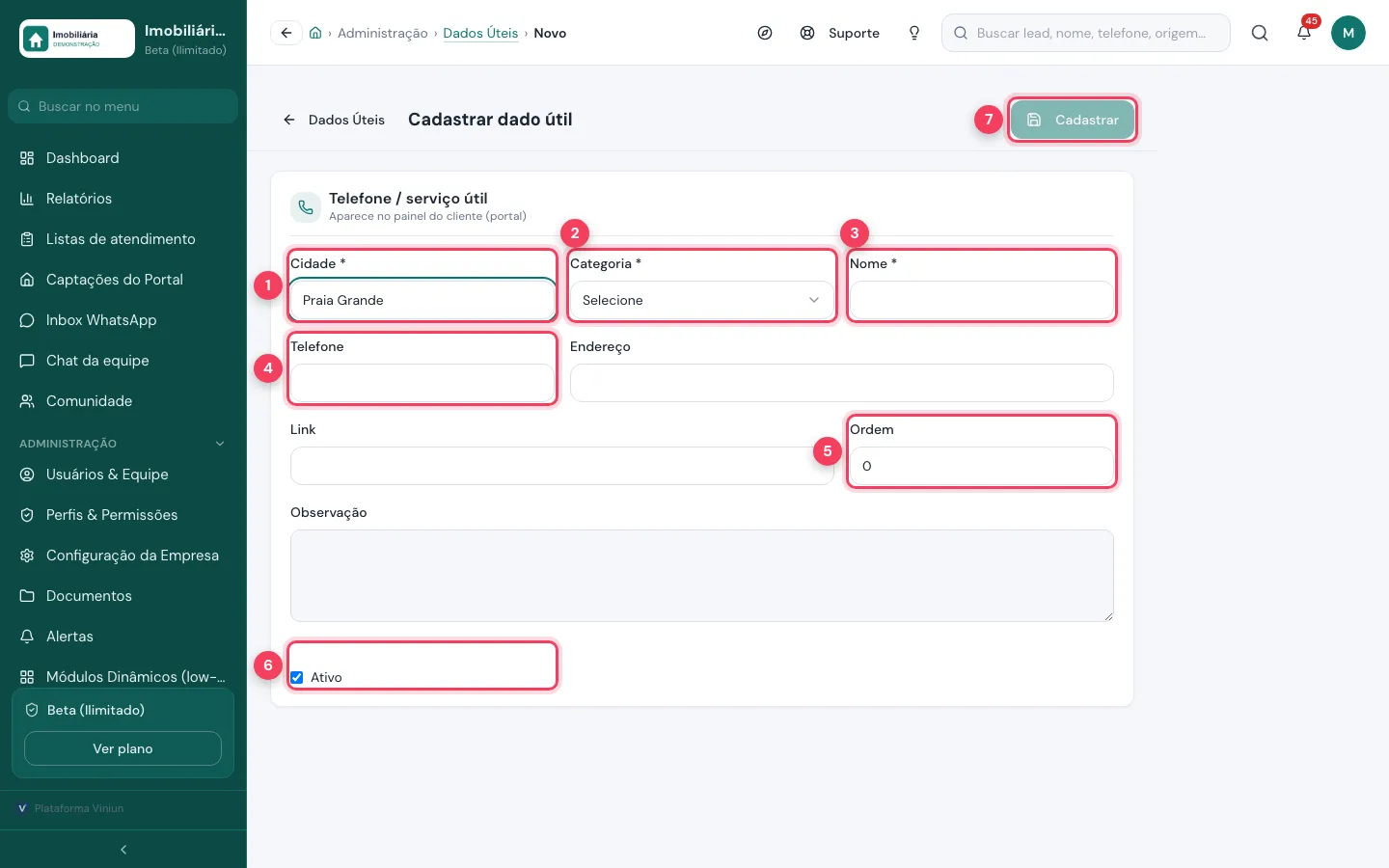Open user avatar menu labeled M
1389x868 pixels.
point(1348,33)
